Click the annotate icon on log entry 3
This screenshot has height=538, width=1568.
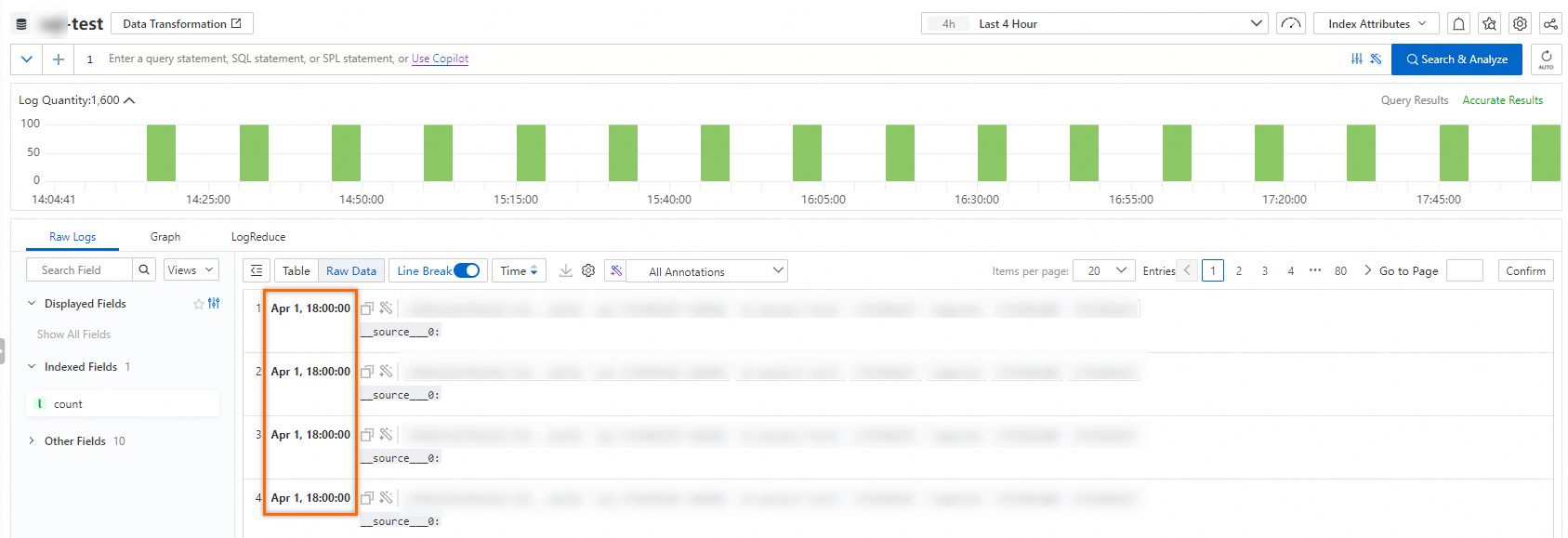point(386,435)
